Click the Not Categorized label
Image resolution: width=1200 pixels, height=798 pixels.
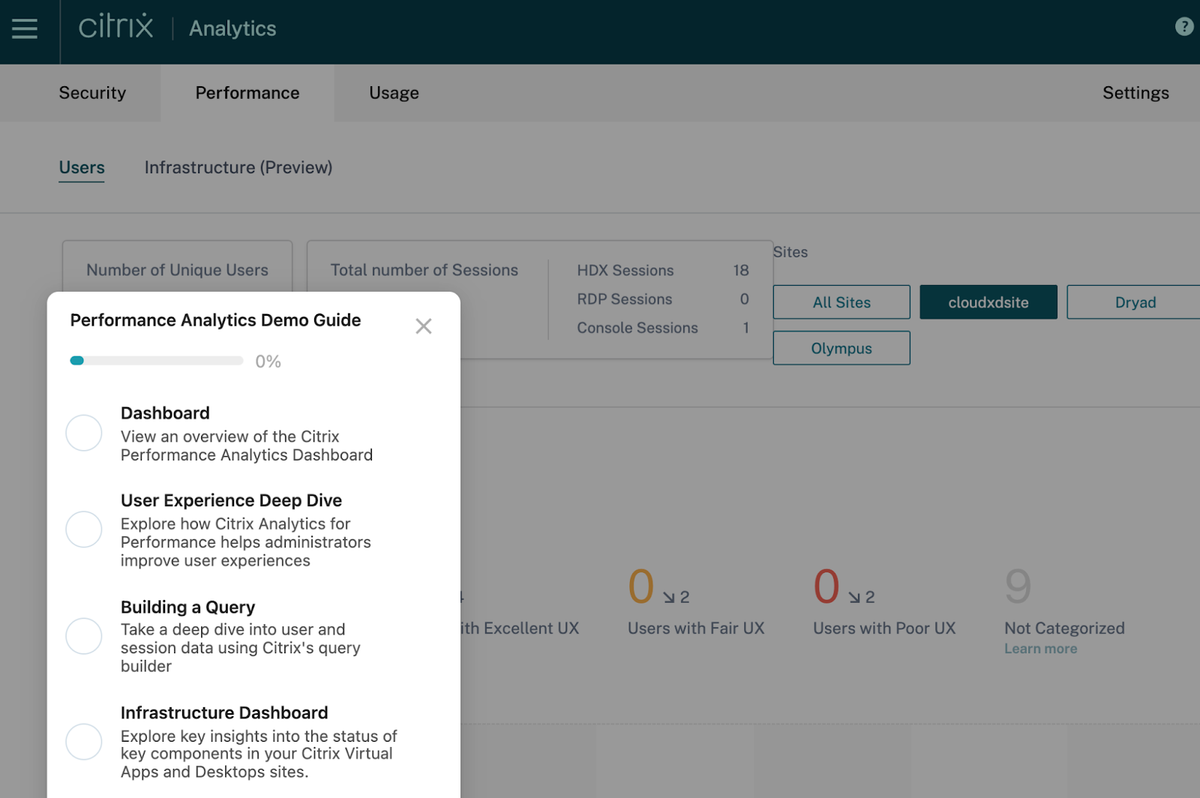click(1064, 628)
